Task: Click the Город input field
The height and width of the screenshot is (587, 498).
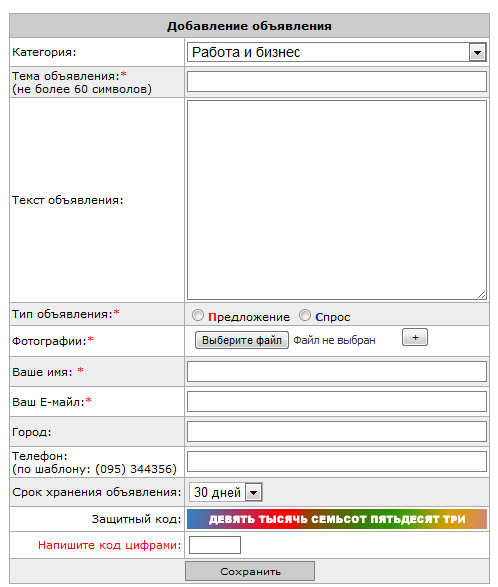Action: point(337,432)
